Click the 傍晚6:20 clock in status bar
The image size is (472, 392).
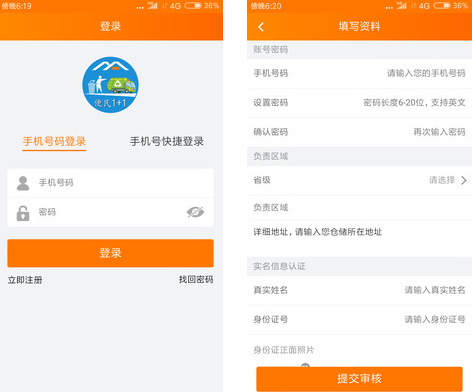click(266, 6)
